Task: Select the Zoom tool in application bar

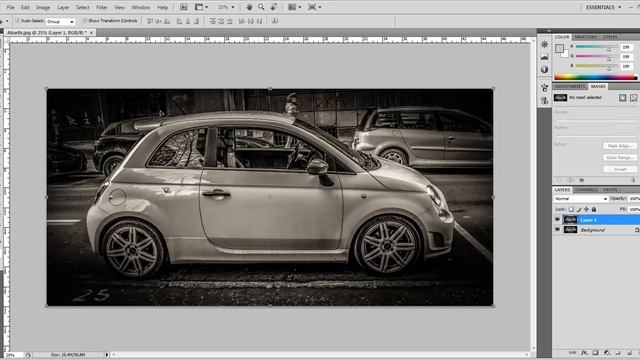Action: [261, 7]
